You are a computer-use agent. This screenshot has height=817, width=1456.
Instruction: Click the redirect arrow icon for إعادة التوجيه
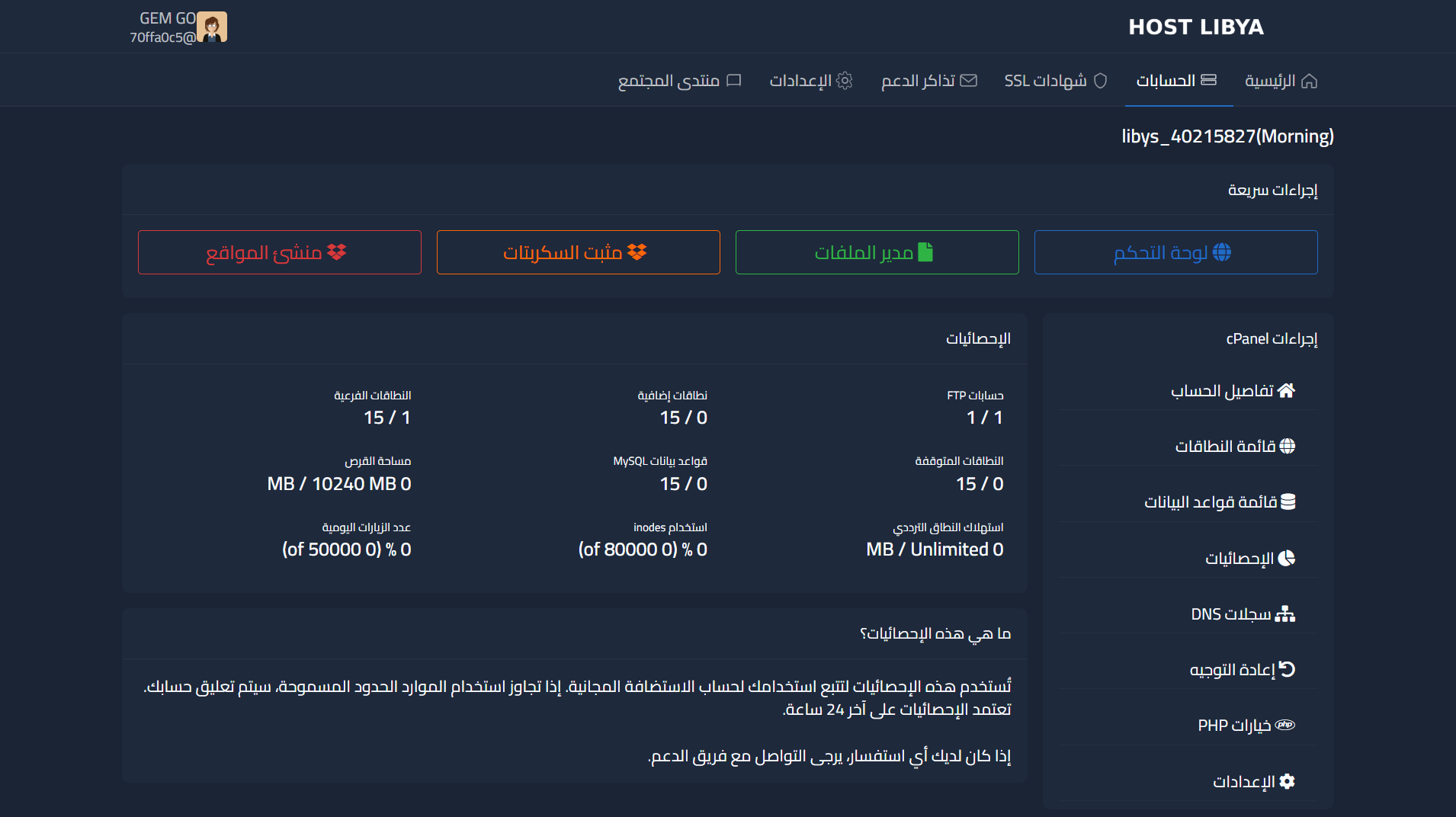pos(1288,669)
